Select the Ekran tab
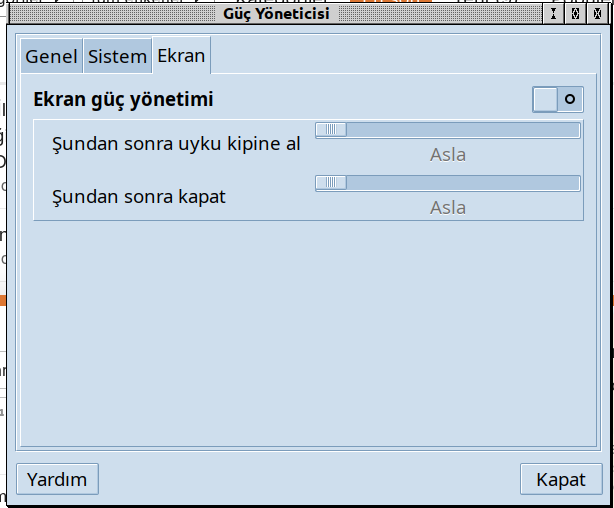 click(x=181, y=56)
